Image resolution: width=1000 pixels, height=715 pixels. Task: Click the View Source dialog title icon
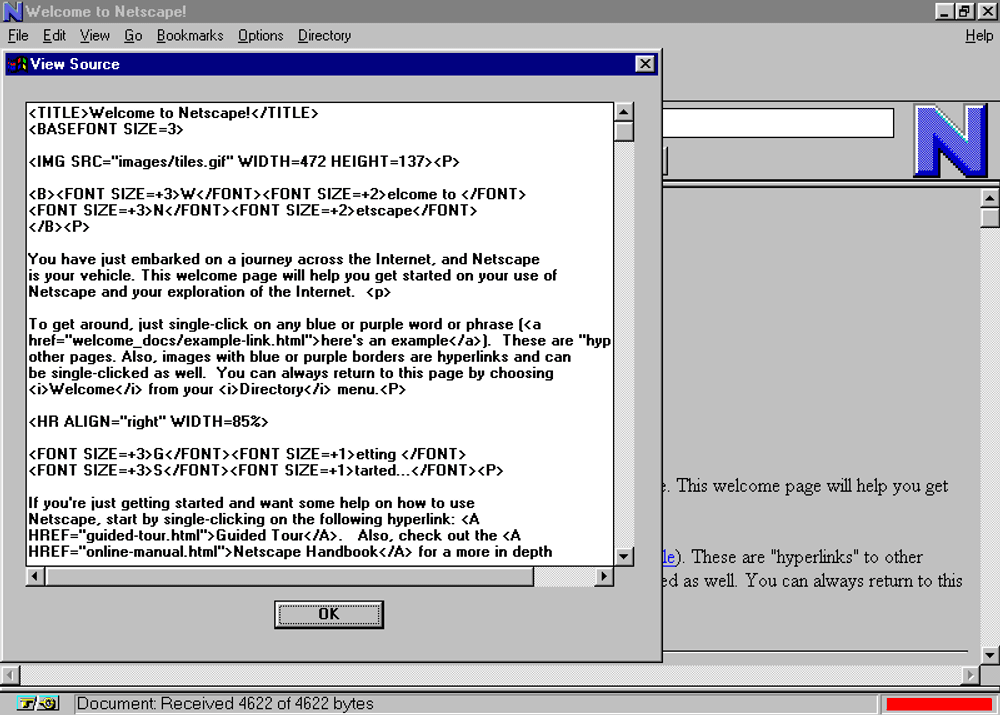pyautogui.click(x=17, y=64)
